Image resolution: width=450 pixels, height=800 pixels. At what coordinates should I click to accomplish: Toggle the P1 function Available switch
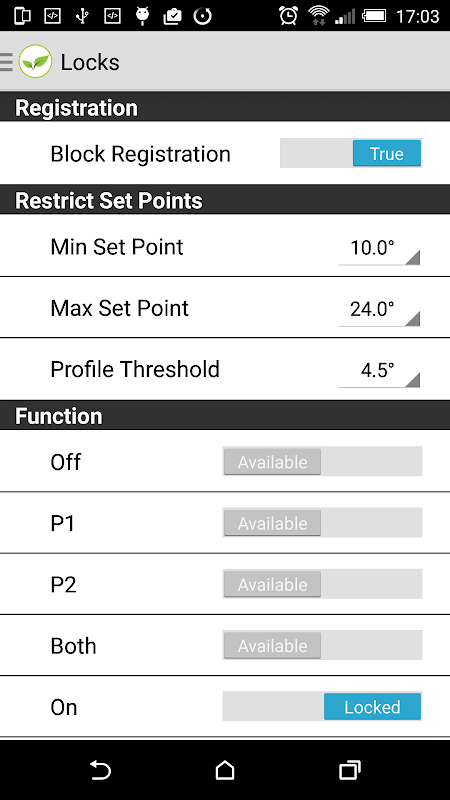point(322,523)
